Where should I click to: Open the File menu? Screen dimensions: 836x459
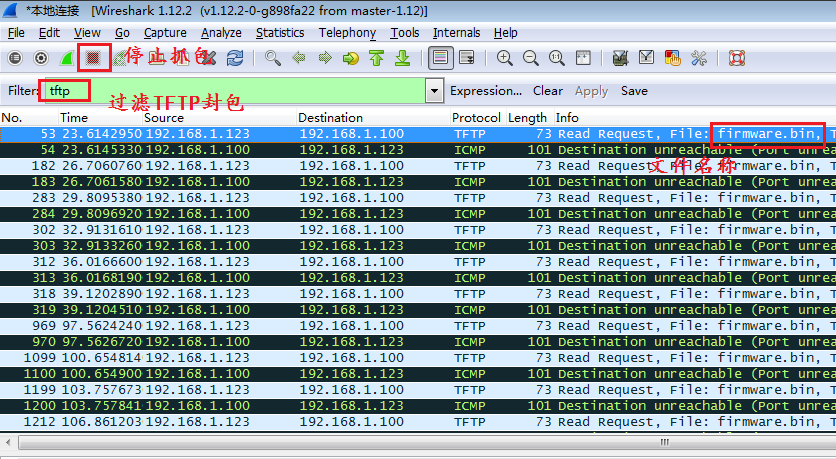click(x=16, y=33)
